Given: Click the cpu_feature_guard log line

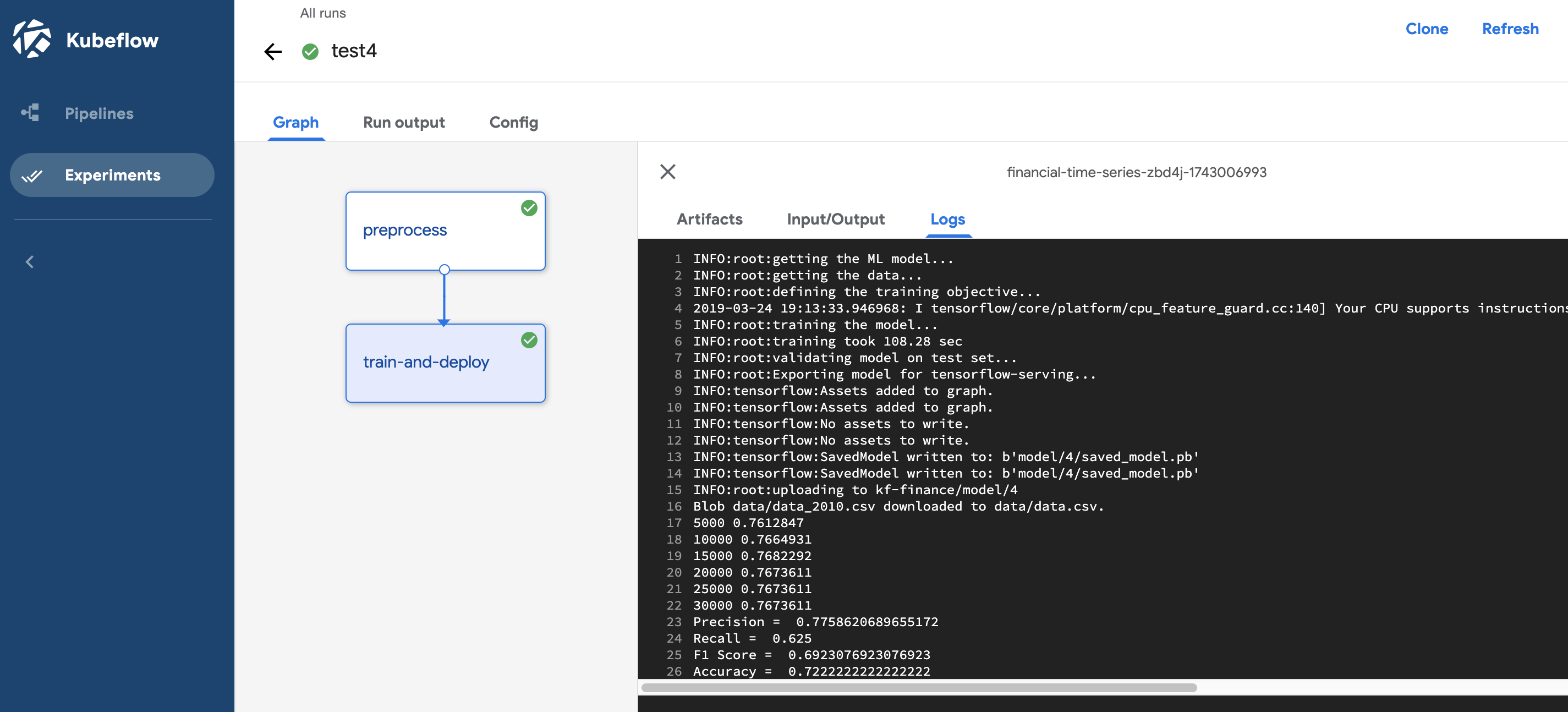Looking at the screenshot, I should click(1131, 309).
